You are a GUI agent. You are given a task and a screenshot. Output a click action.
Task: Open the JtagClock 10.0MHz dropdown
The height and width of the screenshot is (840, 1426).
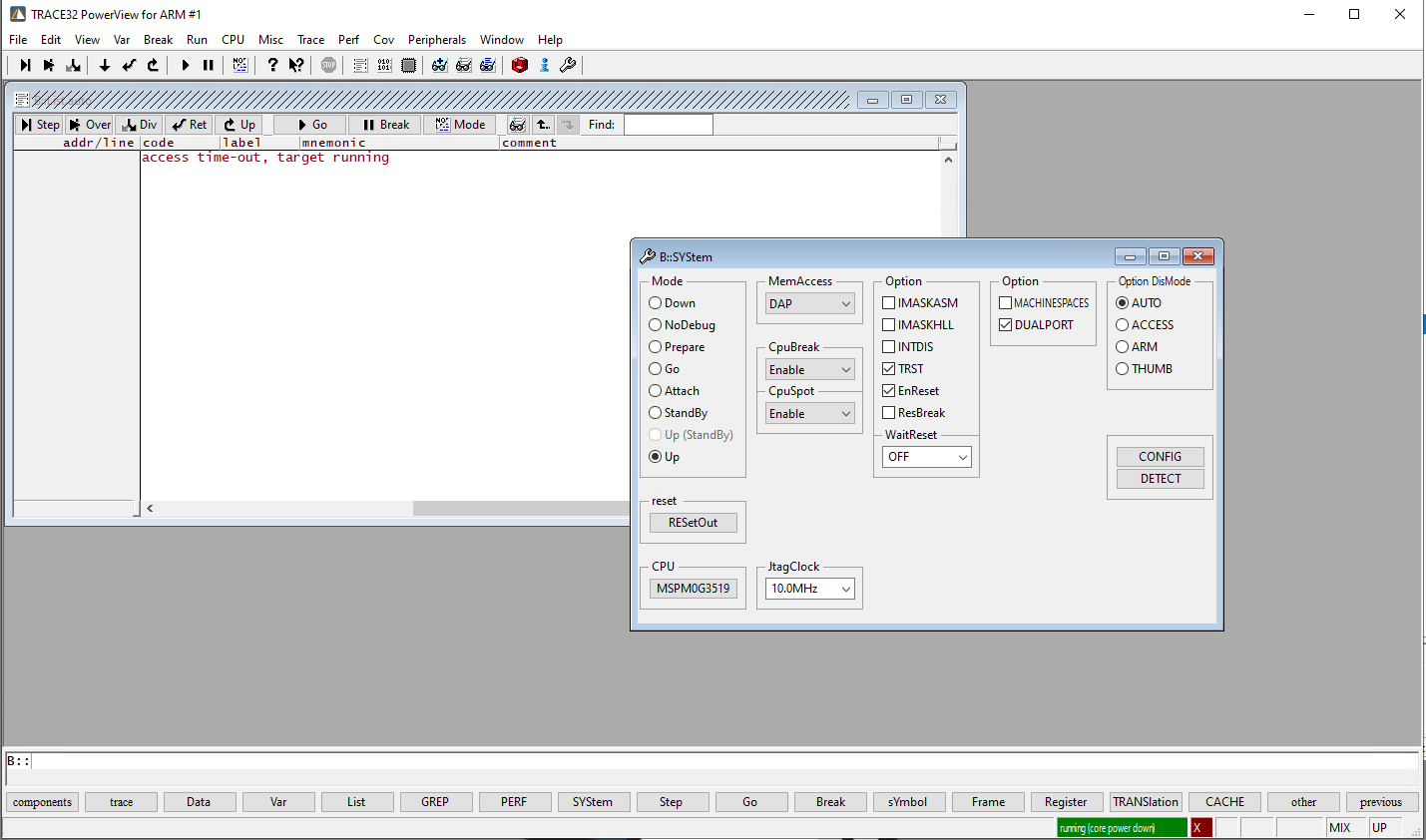(809, 589)
